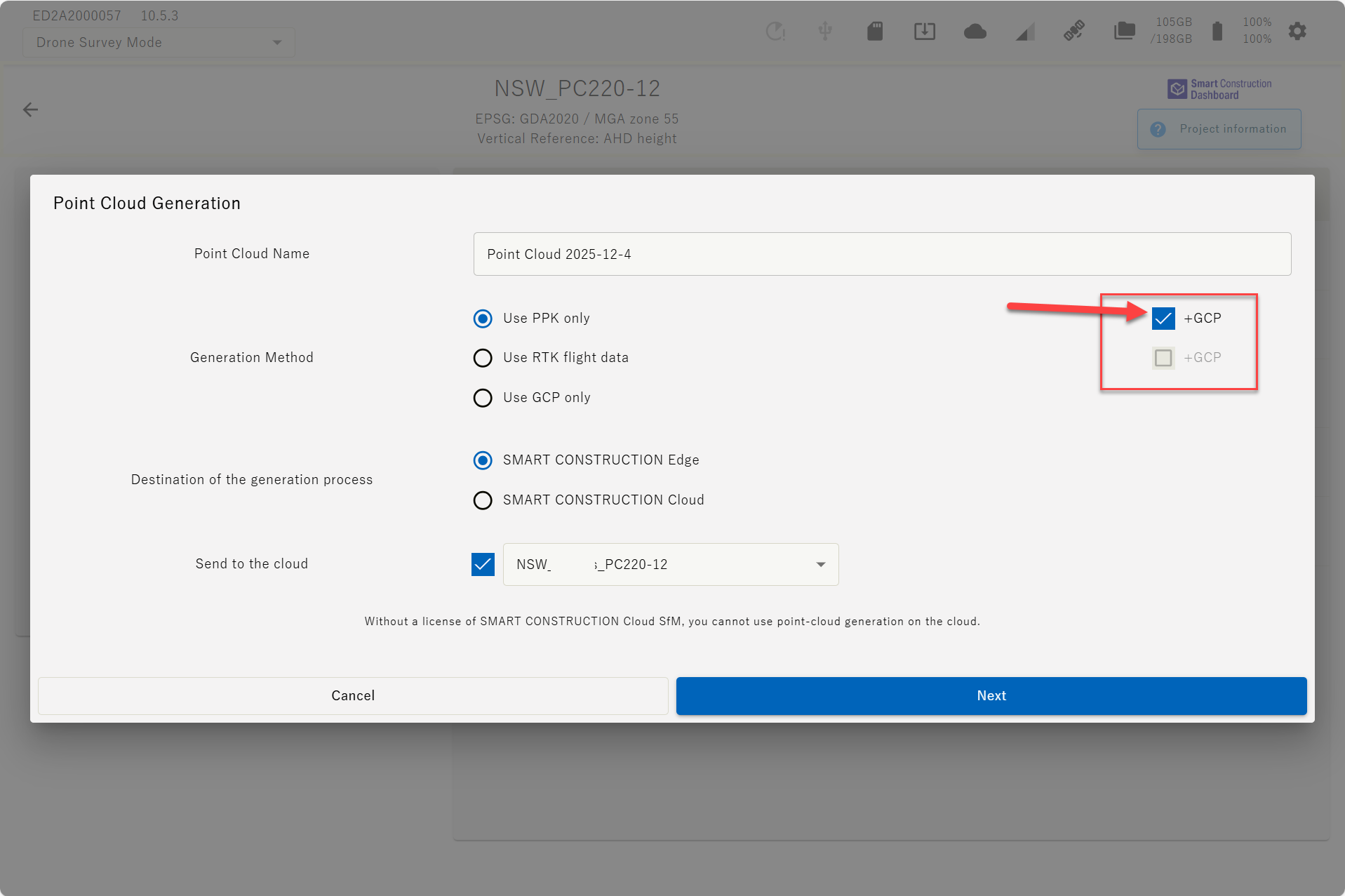Click the device ID ED2A2000057

77,15
